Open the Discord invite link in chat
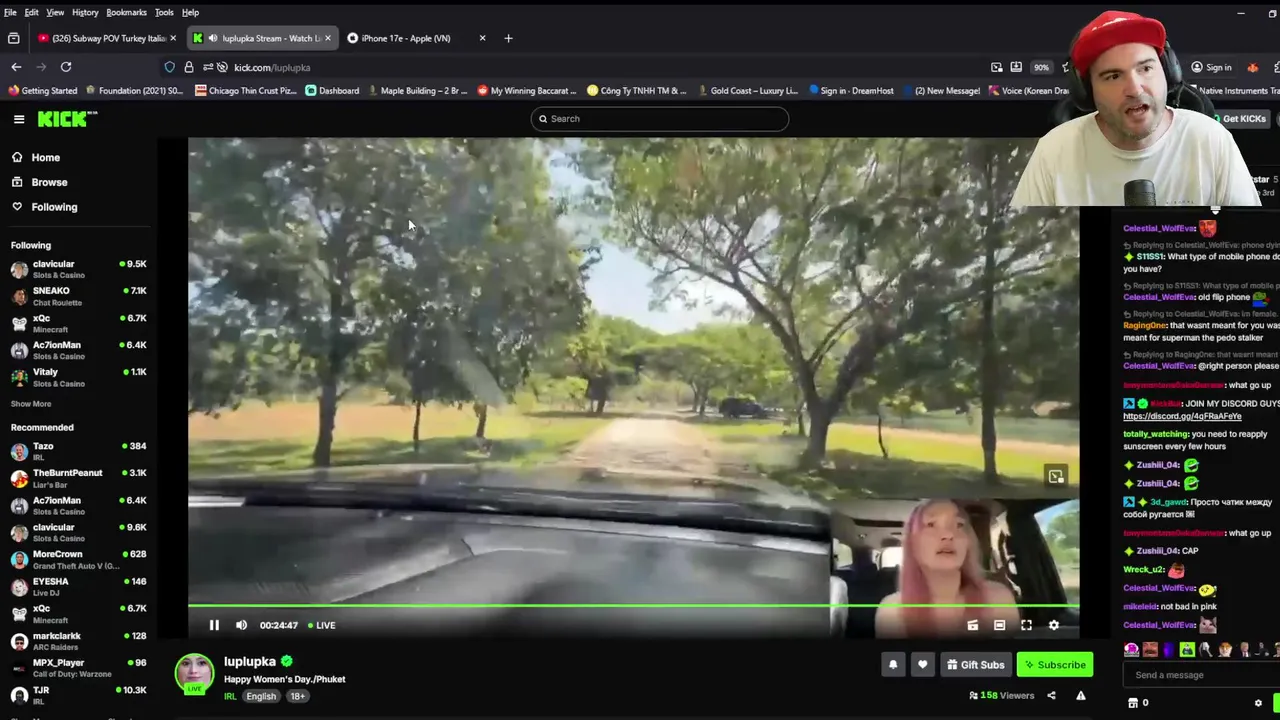The image size is (1280, 720). point(1182,416)
